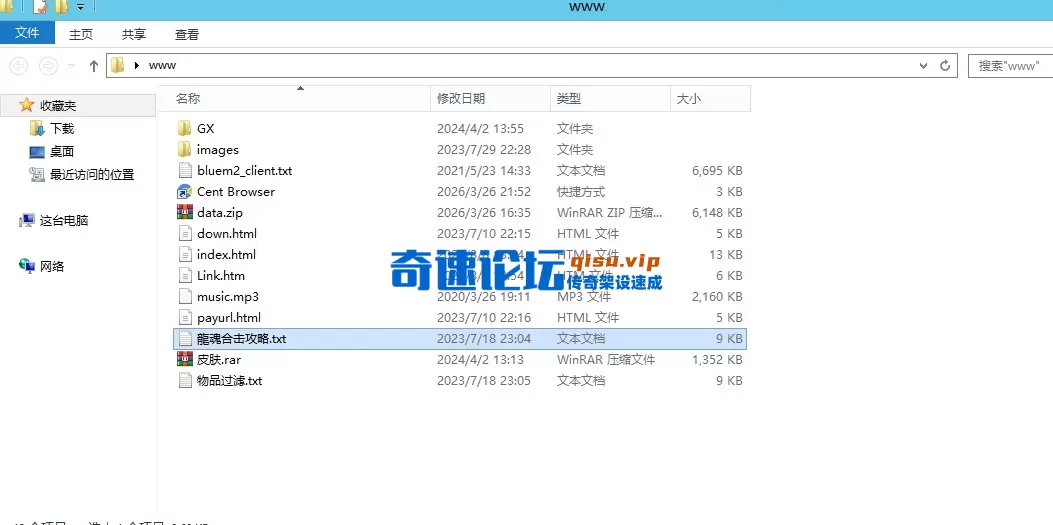The image size is (1053, 525).
Task: Select the 物品过滤.txt file name
Action: tap(230, 381)
